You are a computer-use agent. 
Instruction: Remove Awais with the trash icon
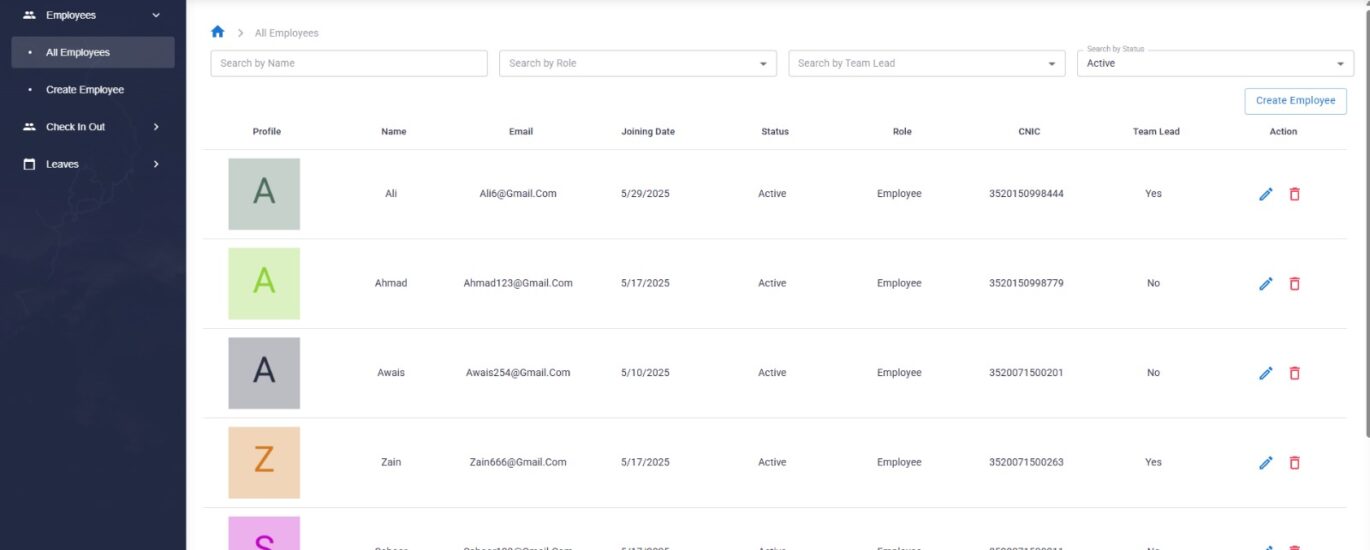click(1294, 373)
